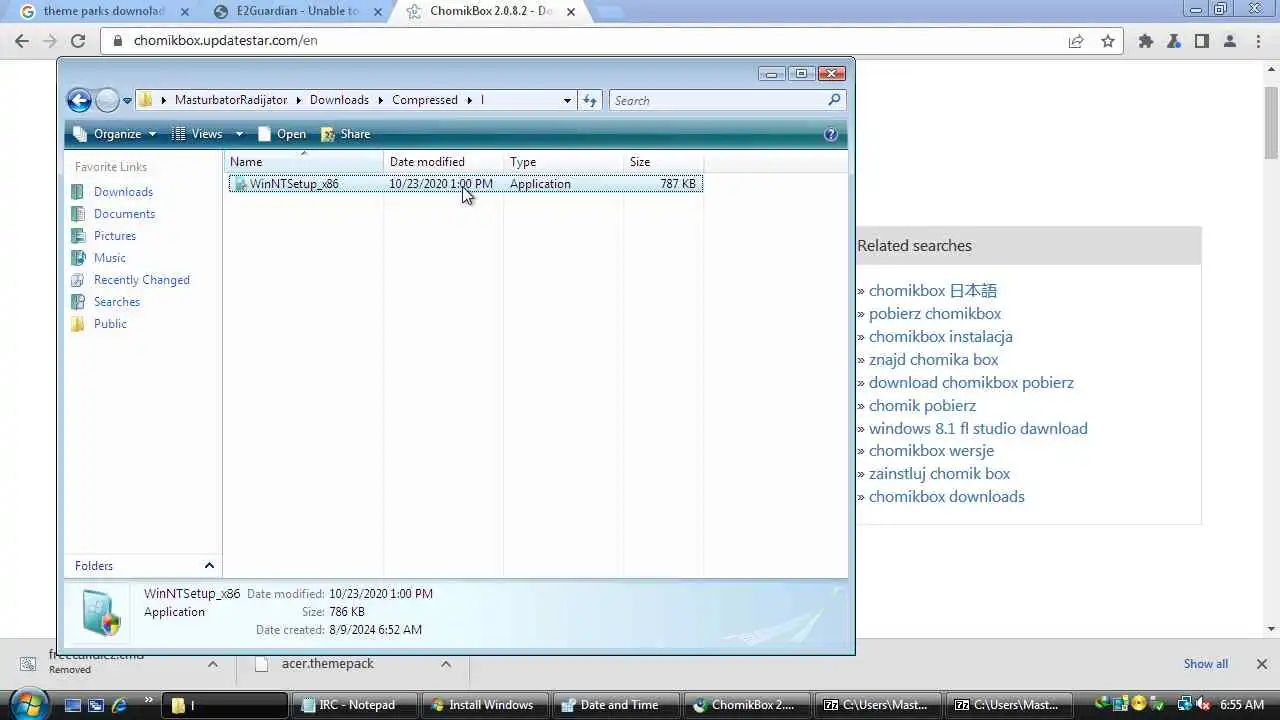The width and height of the screenshot is (1280, 720).
Task: Reload the Chrome page
Action: (x=78, y=41)
